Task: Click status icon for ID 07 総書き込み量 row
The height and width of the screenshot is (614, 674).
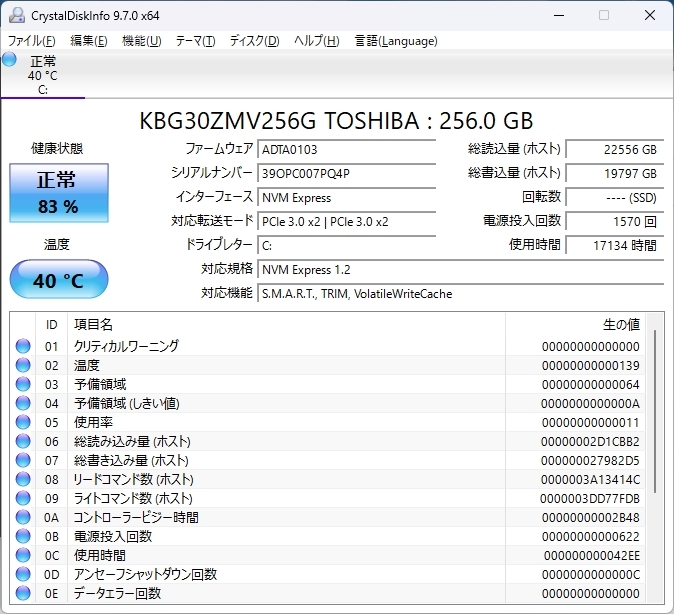Action: [23, 460]
